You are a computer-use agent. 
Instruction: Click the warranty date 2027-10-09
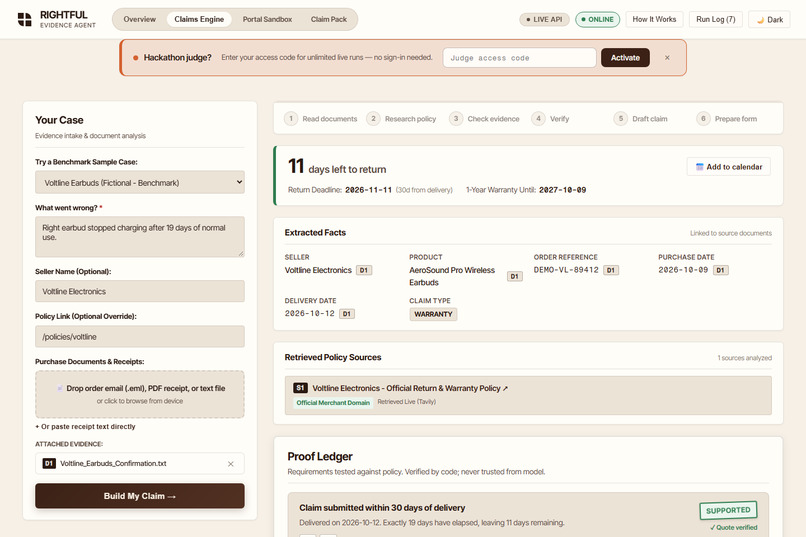pos(562,190)
